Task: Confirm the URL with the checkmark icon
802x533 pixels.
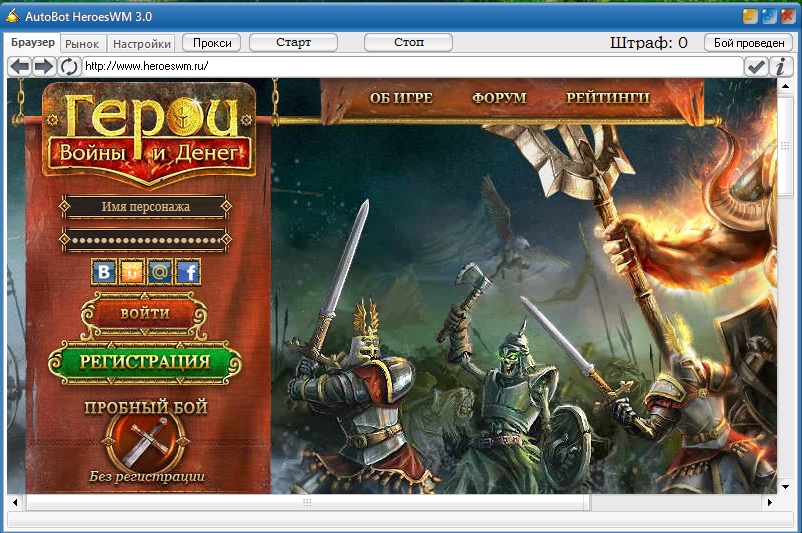Action: [756, 66]
